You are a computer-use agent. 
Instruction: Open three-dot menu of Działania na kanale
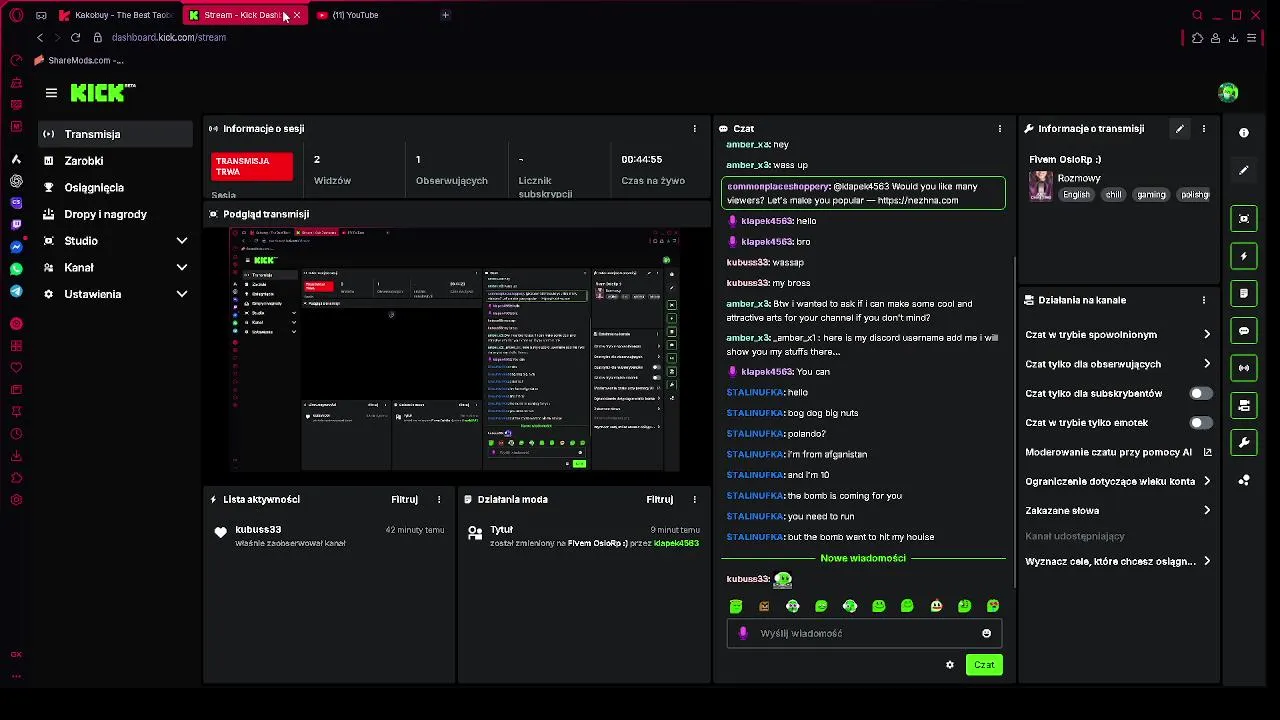coord(1204,300)
